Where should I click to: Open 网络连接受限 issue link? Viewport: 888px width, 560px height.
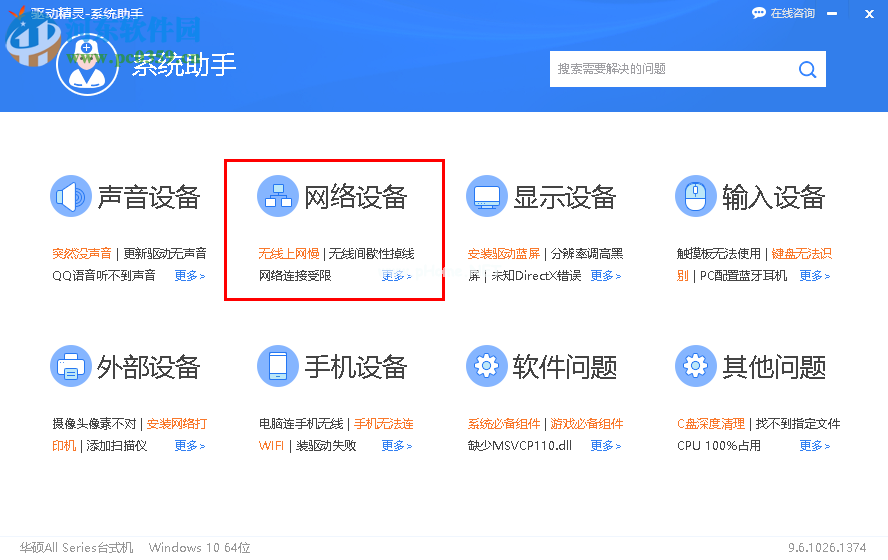pyautogui.click(x=295, y=276)
